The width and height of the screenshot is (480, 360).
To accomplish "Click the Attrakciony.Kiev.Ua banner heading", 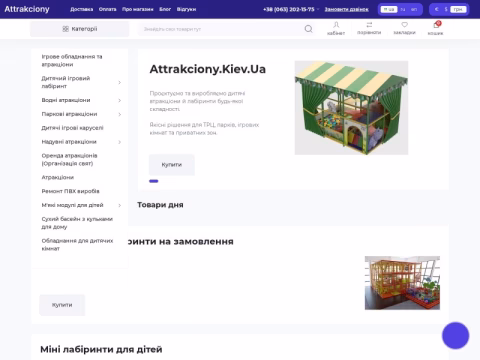I will [208, 69].
